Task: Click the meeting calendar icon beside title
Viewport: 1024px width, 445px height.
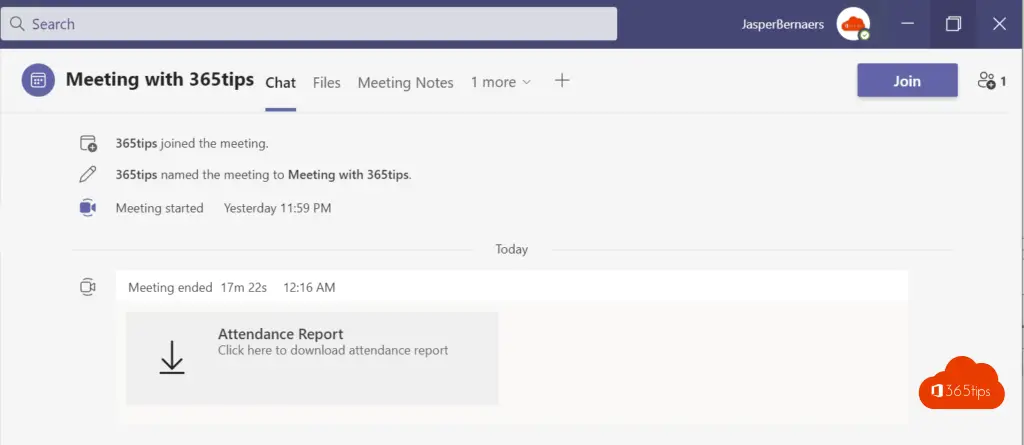Action: 38,81
